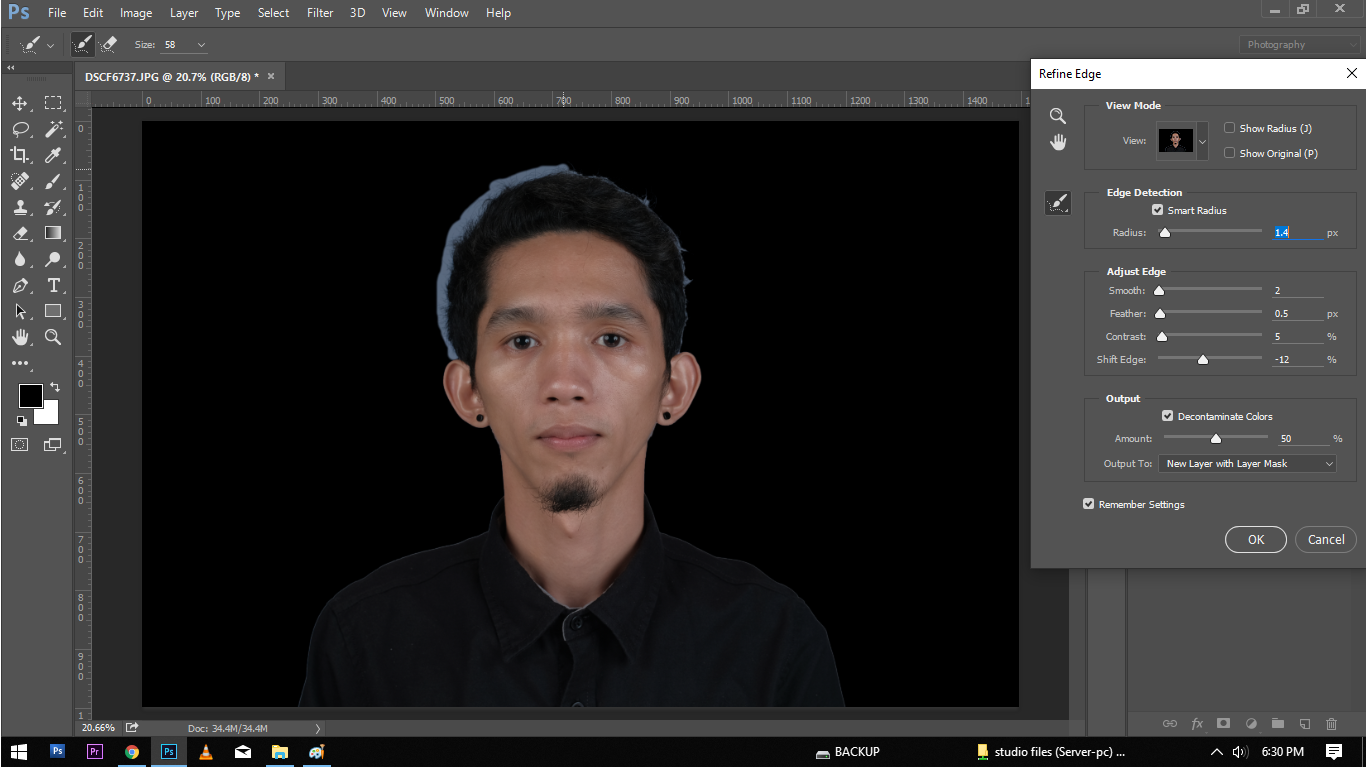1366x768 pixels.
Task: Select the Crop tool in toolbar
Action: tap(20, 154)
